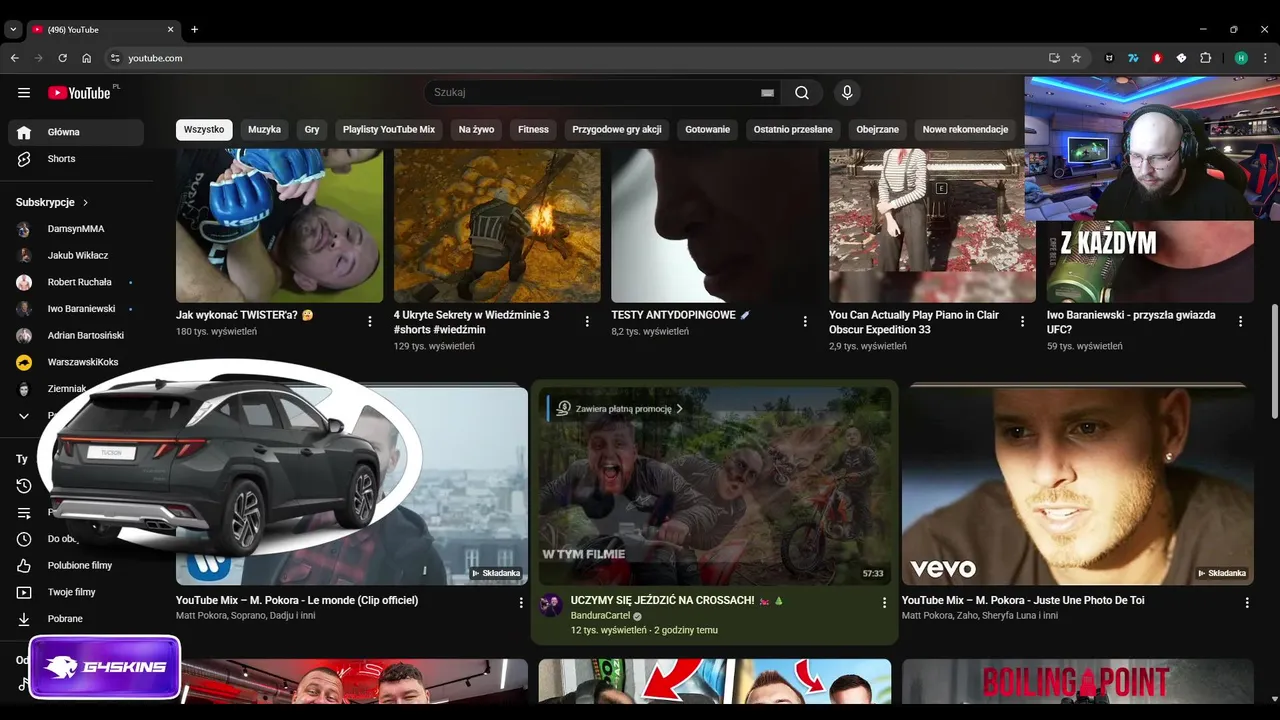The image size is (1280, 720).
Task: Open Robert Ruchała subscription
Action: 76,282
